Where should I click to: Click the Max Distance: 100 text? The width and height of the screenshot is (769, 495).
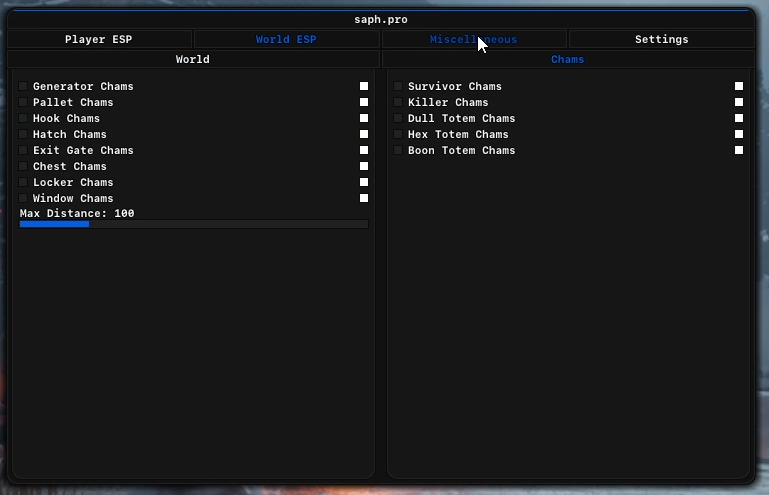(77, 213)
